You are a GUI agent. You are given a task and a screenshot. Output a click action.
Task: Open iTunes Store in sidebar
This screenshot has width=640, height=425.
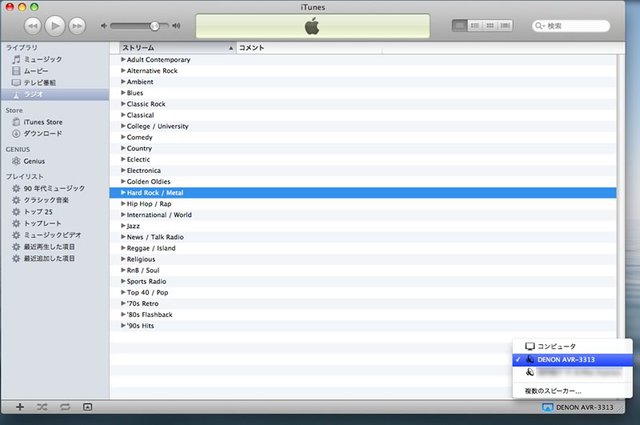pyautogui.click(x=55, y=122)
